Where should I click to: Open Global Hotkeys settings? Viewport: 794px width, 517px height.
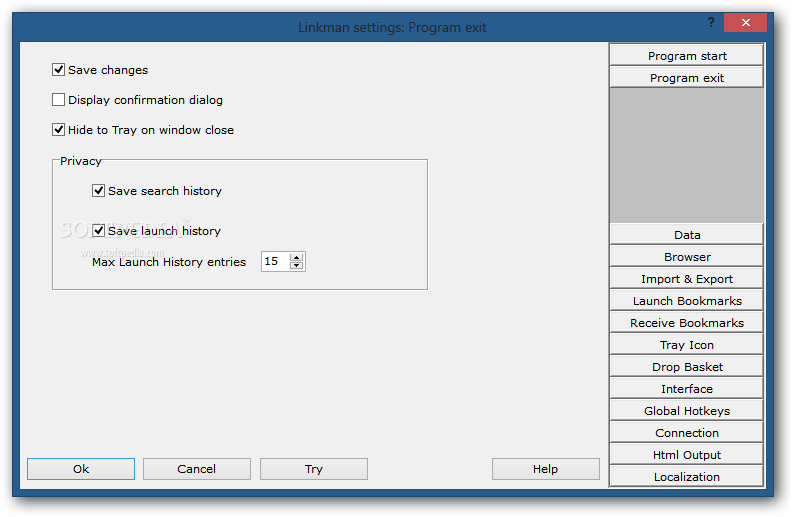[687, 411]
